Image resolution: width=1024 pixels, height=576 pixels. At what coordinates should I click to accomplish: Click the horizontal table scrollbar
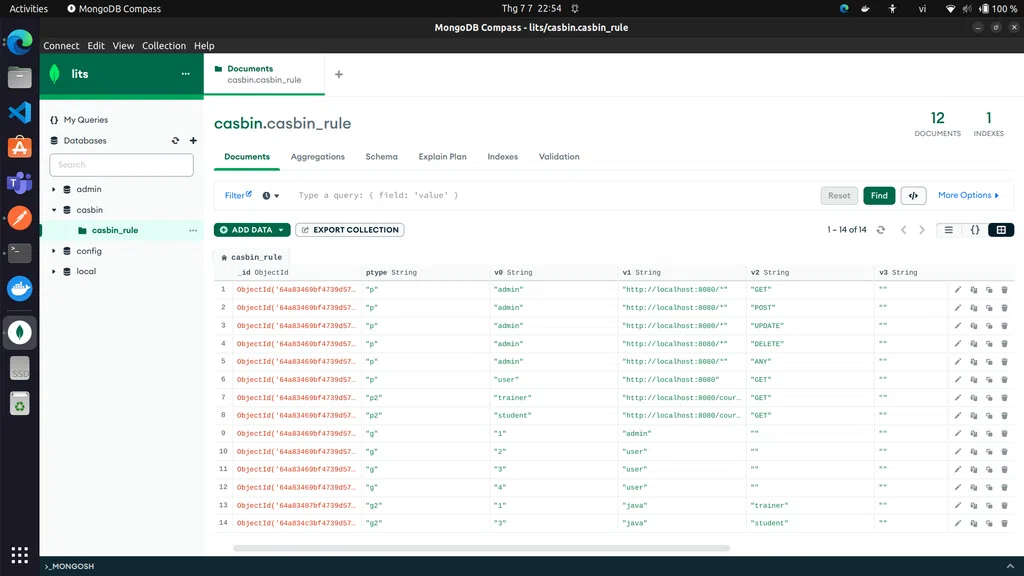coord(481,548)
